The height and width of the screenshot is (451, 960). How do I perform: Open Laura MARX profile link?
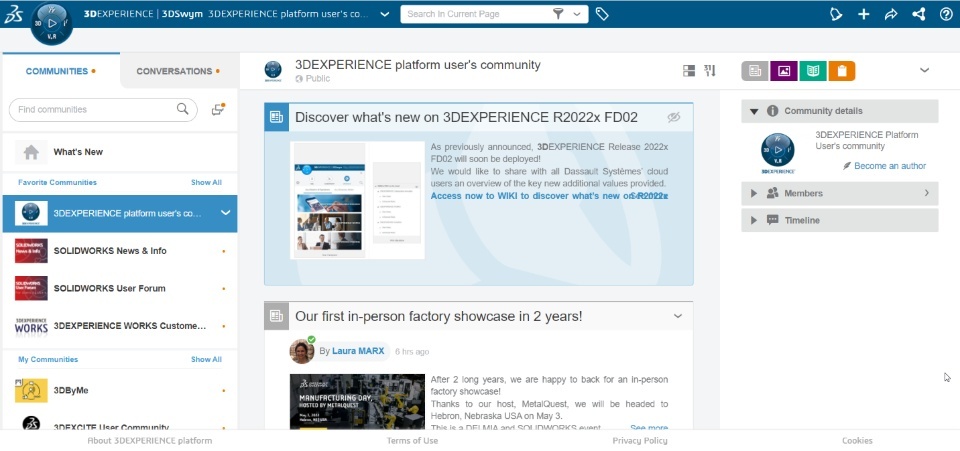(x=358, y=351)
